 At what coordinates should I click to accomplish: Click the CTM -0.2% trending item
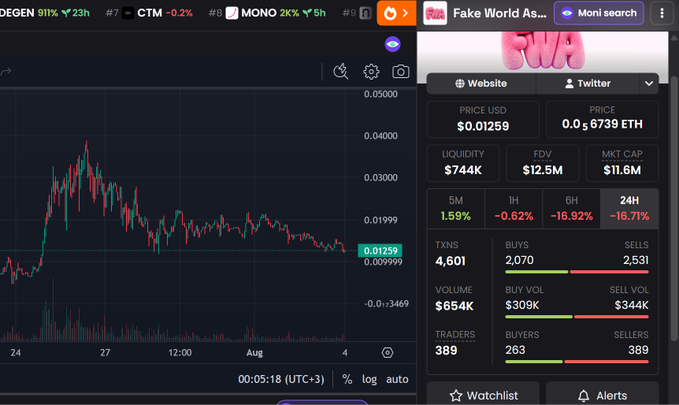pyautogui.click(x=149, y=13)
